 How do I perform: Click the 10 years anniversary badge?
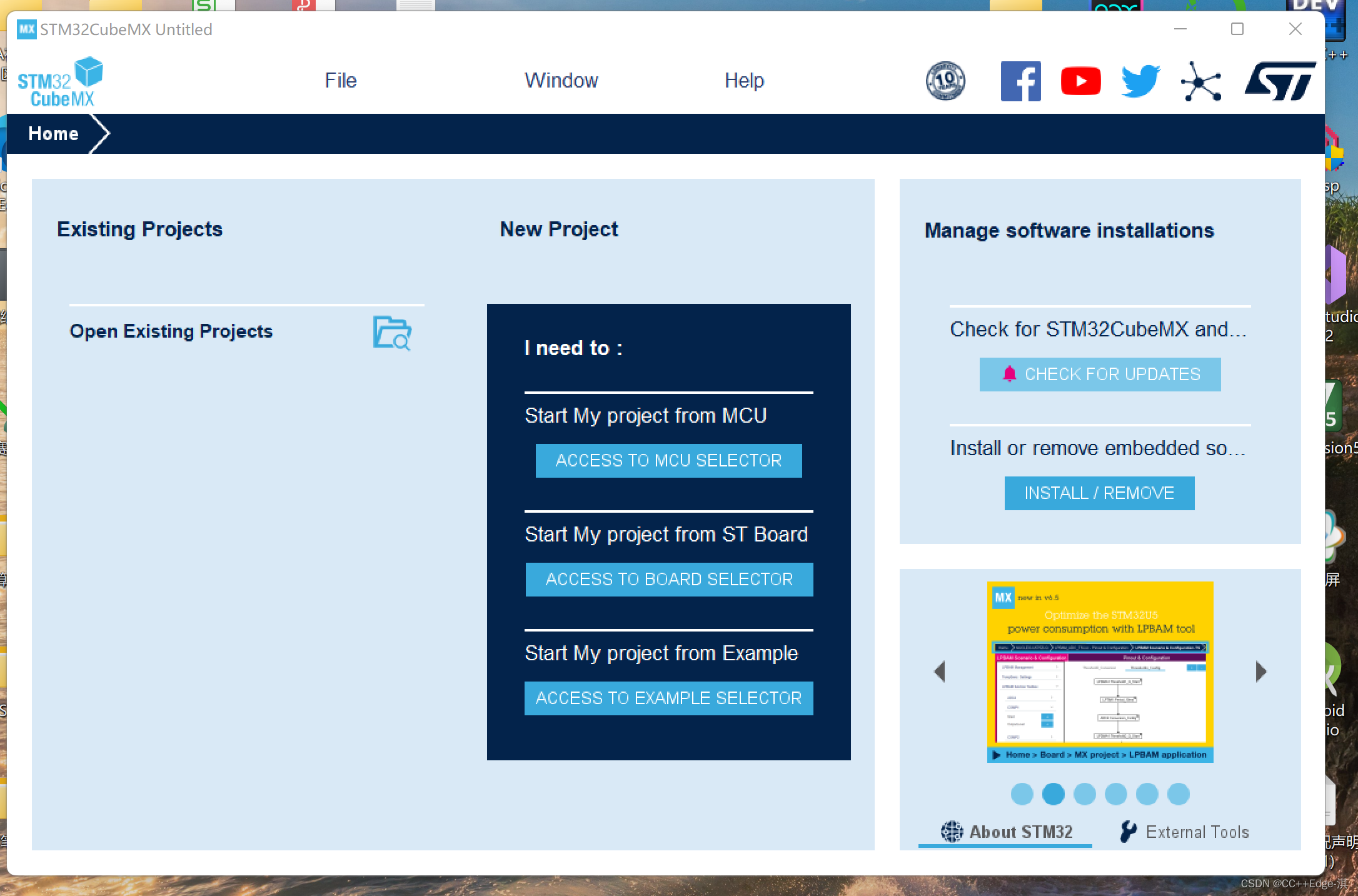point(945,81)
